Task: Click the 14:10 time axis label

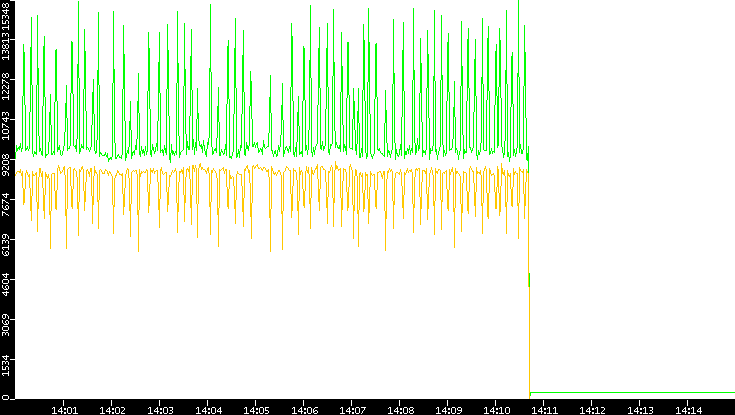Action: point(496,410)
